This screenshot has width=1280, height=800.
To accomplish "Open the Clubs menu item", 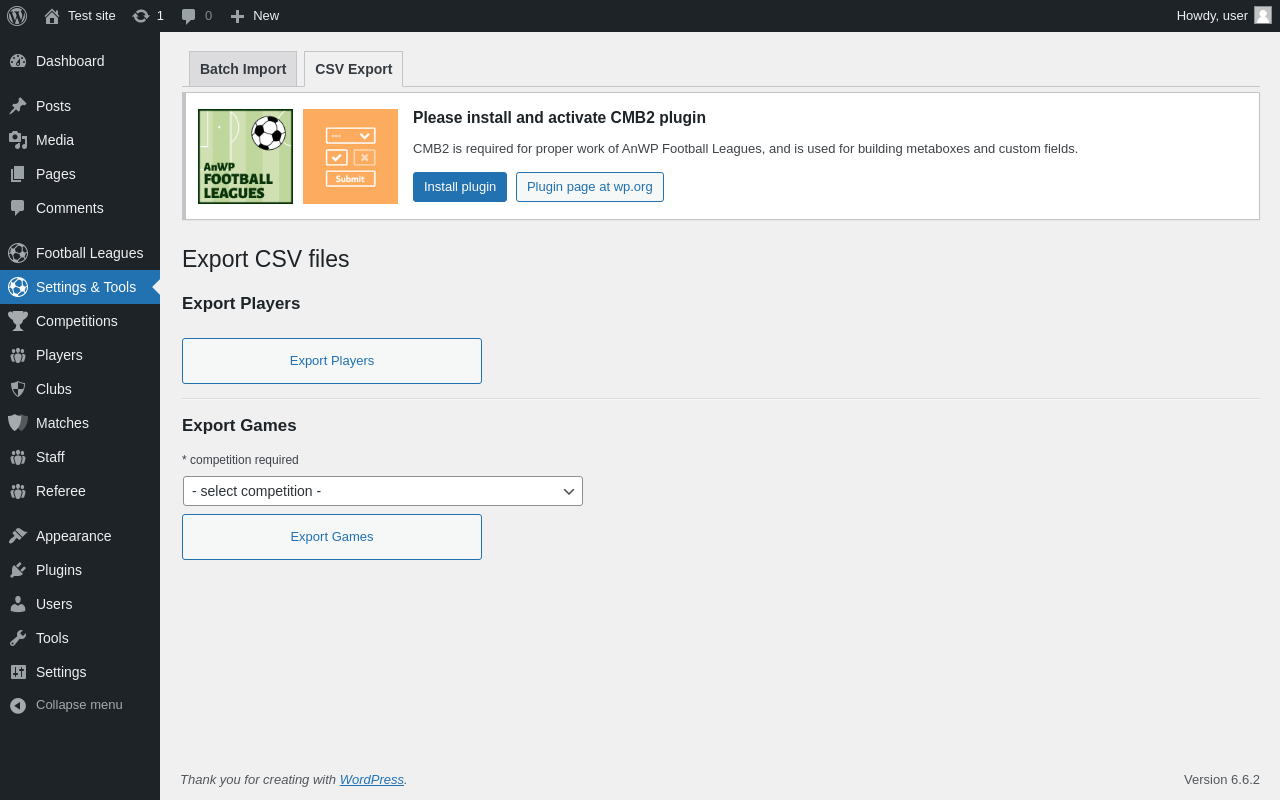I will (x=80, y=389).
